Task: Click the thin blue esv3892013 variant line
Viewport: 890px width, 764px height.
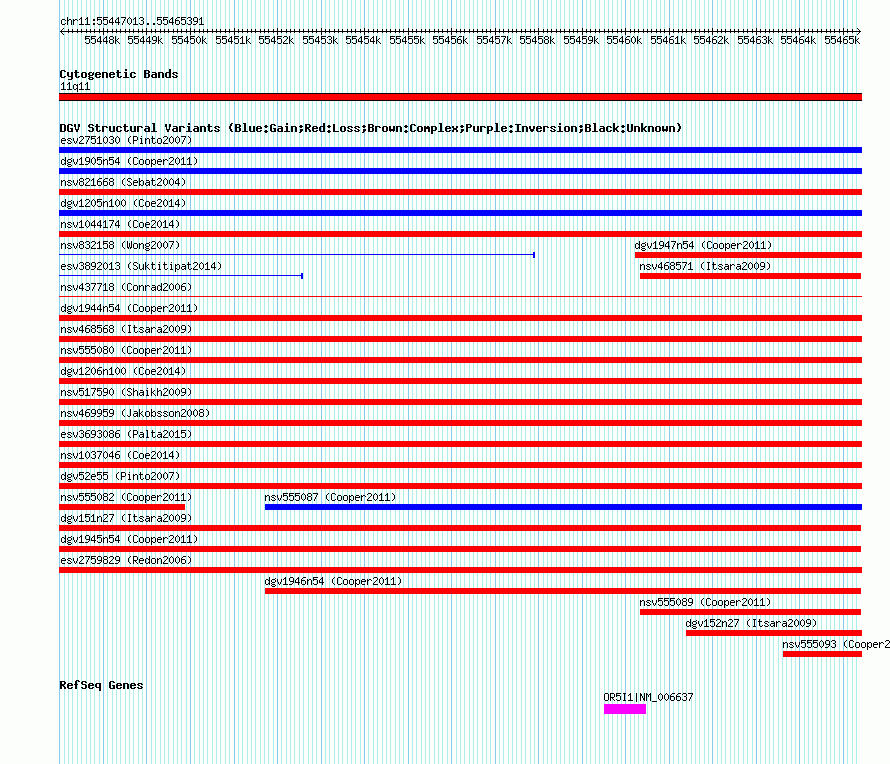Action: click(x=181, y=276)
